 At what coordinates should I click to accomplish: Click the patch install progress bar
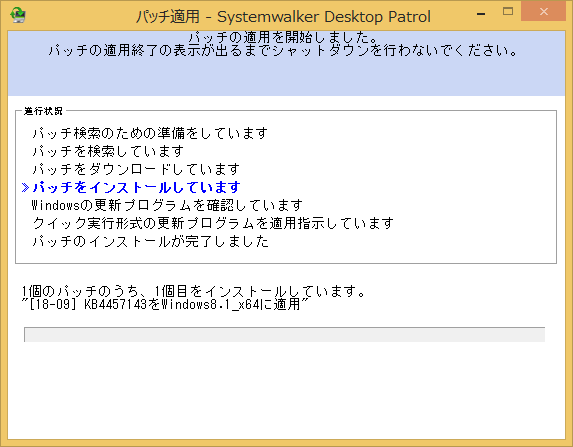(284, 334)
